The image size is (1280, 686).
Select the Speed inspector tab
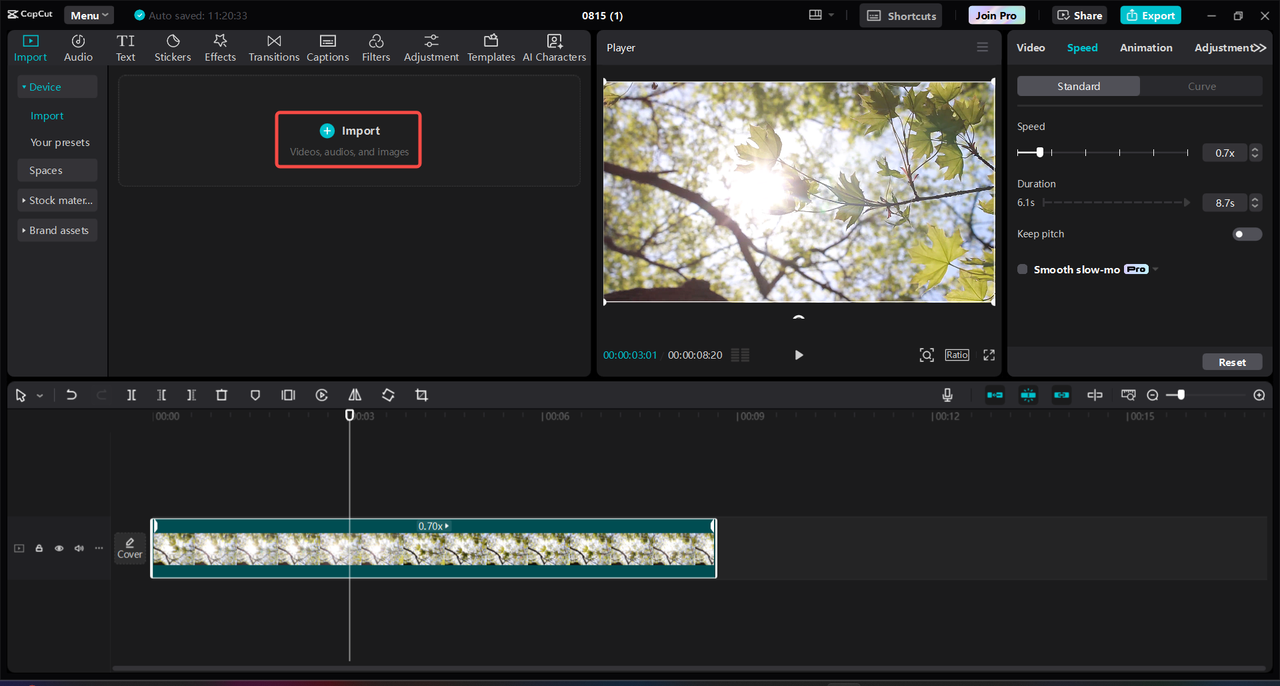1082,47
